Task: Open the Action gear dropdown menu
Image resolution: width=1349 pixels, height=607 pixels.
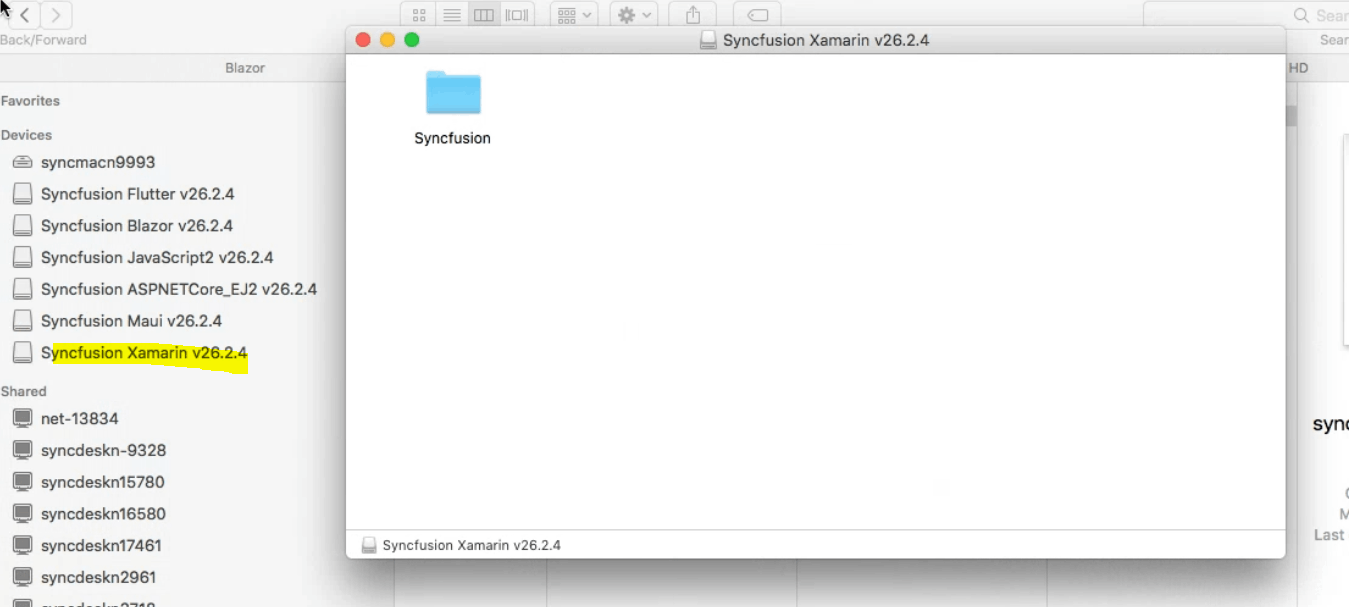Action: coord(634,14)
